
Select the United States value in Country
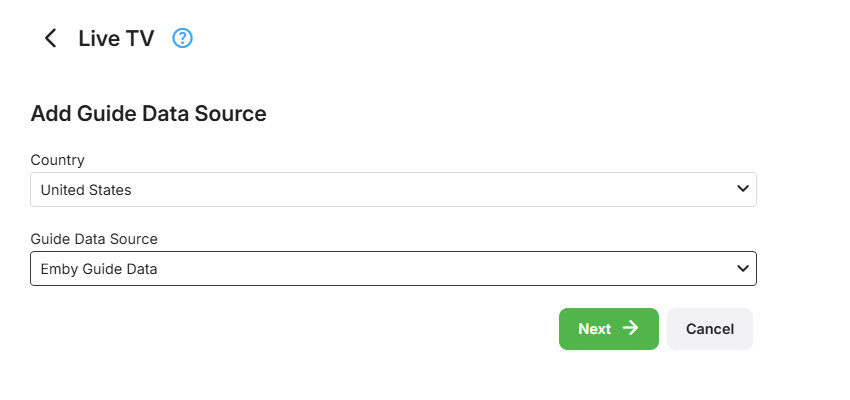point(86,189)
